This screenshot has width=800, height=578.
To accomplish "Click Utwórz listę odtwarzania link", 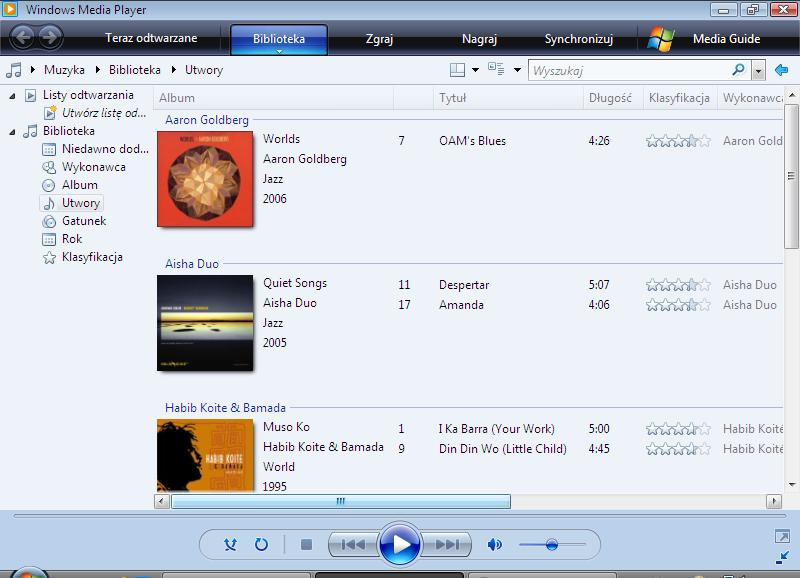I will click(104, 113).
